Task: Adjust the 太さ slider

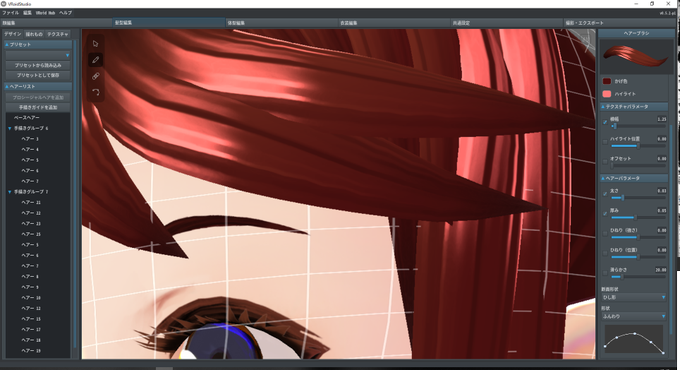Action: click(x=638, y=198)
